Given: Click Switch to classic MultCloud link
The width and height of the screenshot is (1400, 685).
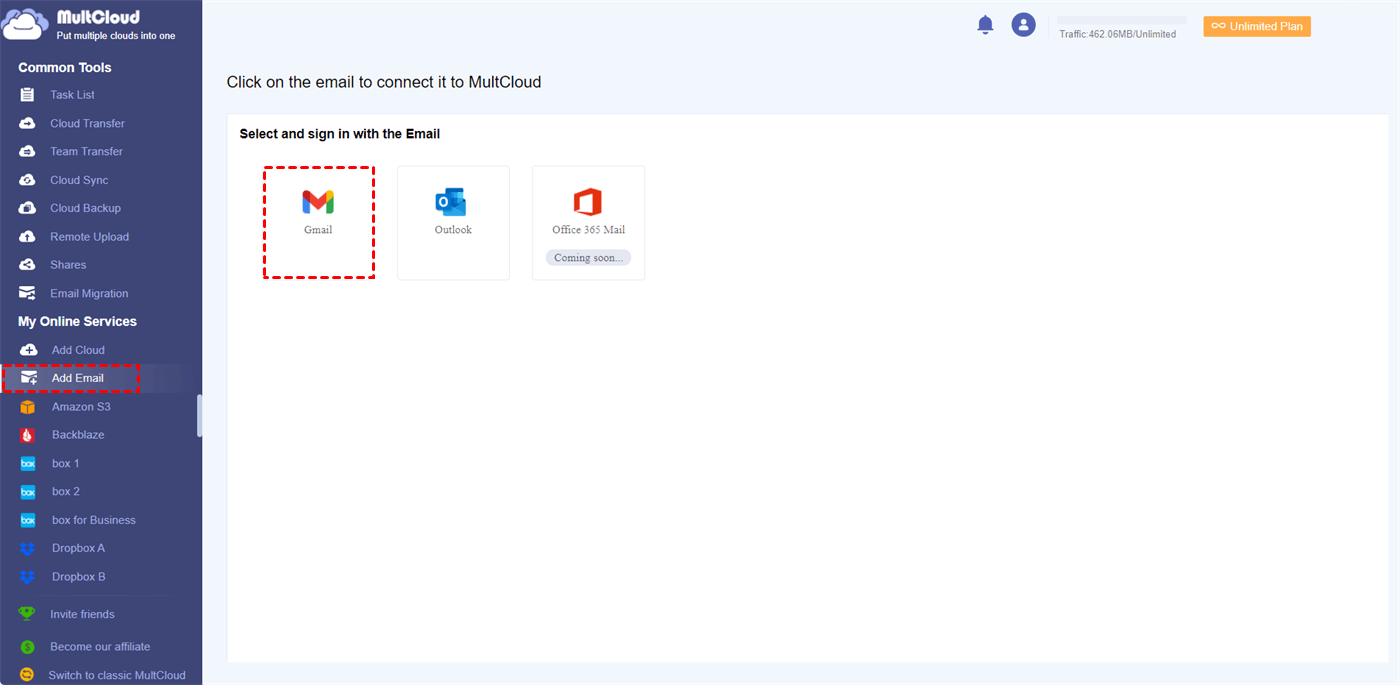Looking at the screenshot, I should [117, 675].
